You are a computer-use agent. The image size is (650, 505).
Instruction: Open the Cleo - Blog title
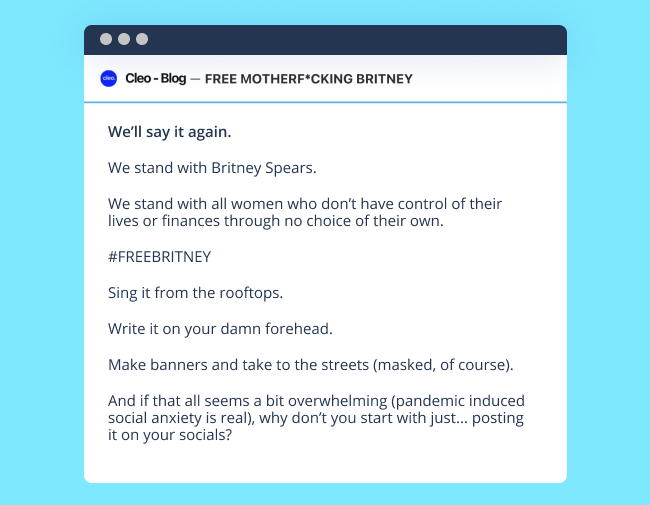click(x=155, y=78)
